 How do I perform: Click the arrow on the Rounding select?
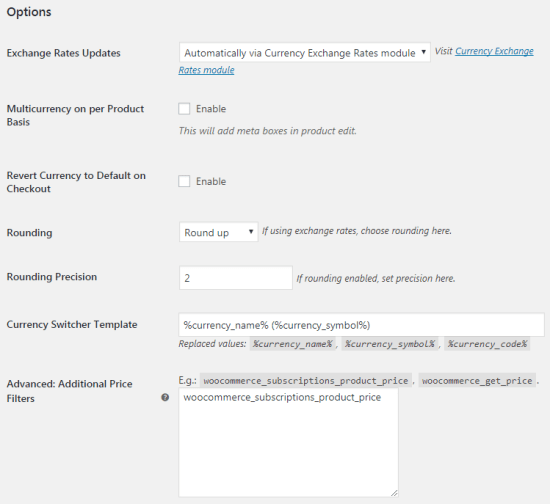click(x=251, y=231)
